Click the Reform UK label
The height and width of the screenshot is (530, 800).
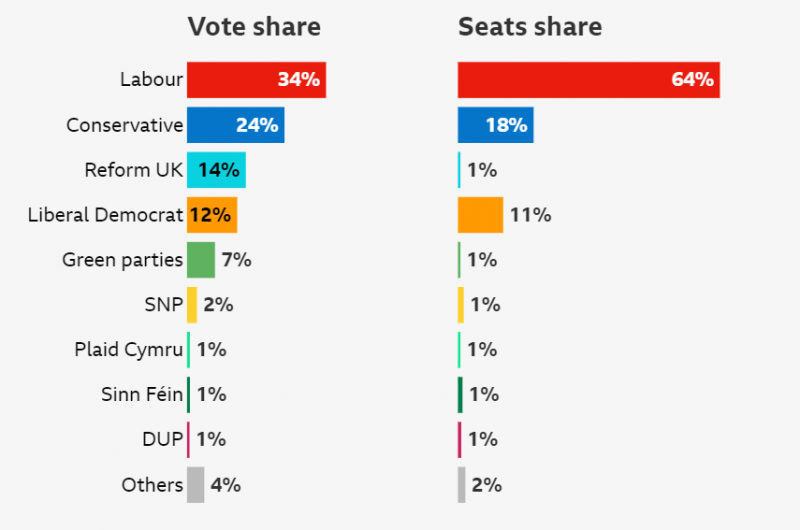tap(134, 170)
